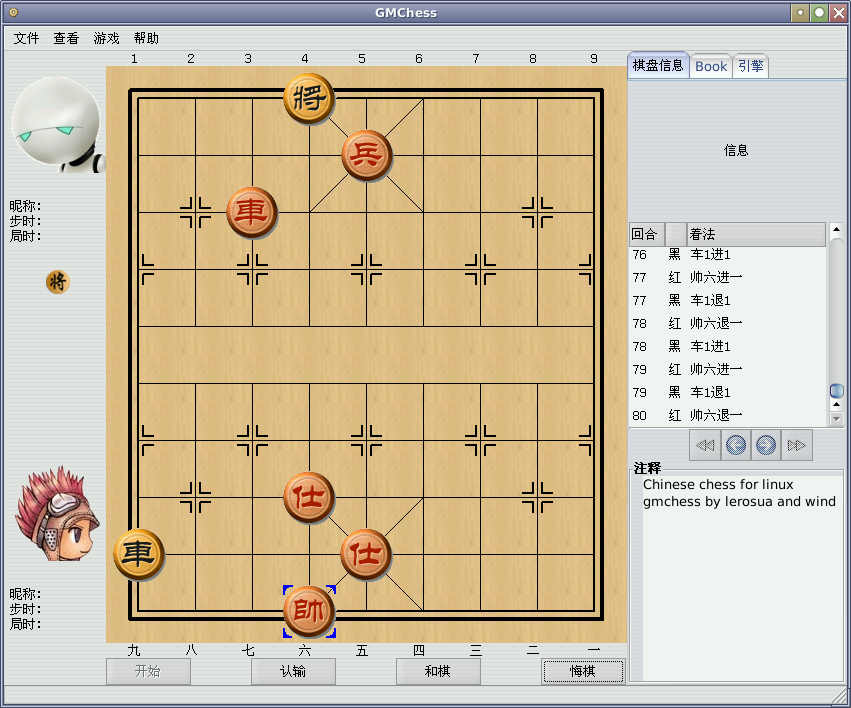
Task: Jump to last move in history
Action: [x=797, y=445]
